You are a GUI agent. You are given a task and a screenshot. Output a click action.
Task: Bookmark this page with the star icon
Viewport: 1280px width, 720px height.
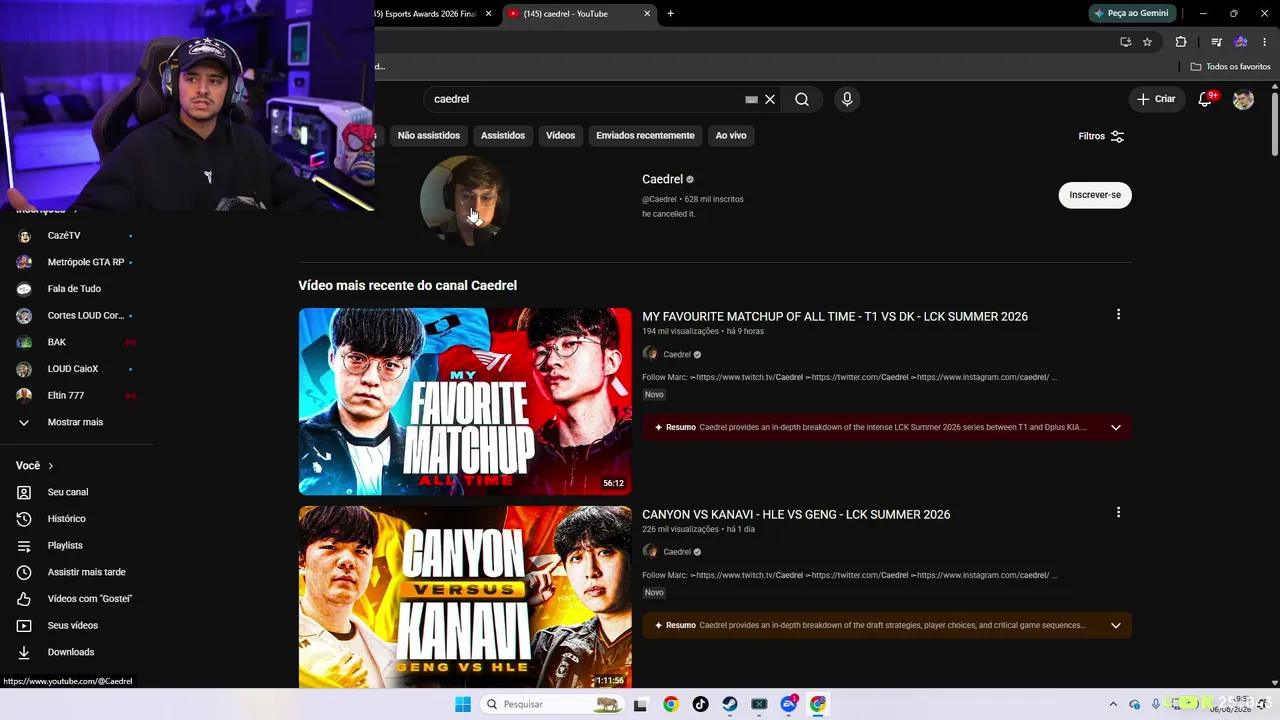pos(1147,42)
